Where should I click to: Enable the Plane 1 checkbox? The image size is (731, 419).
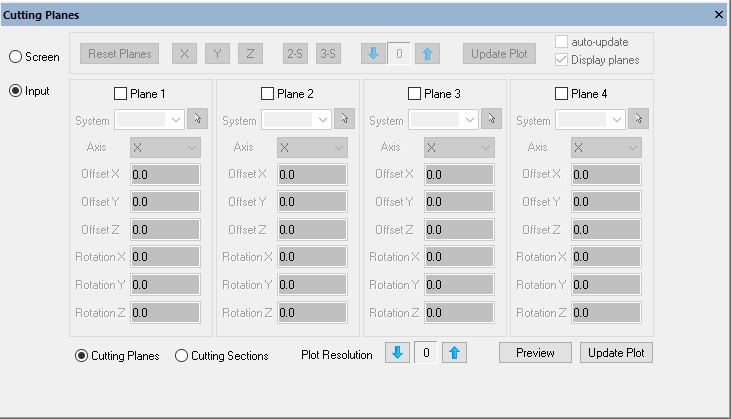pos(121,94)
